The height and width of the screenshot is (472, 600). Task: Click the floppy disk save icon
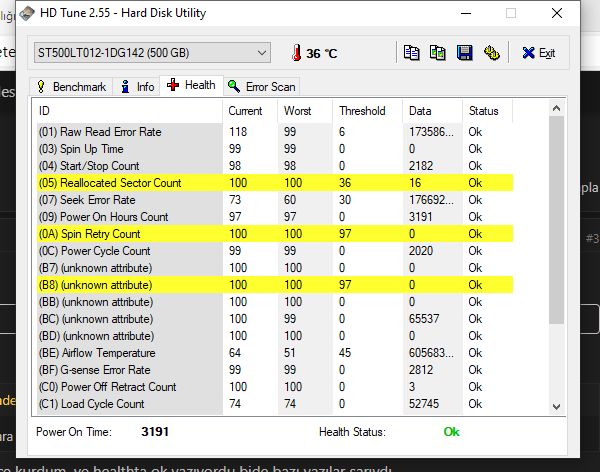pyautogui.click(x=464, y=53)
